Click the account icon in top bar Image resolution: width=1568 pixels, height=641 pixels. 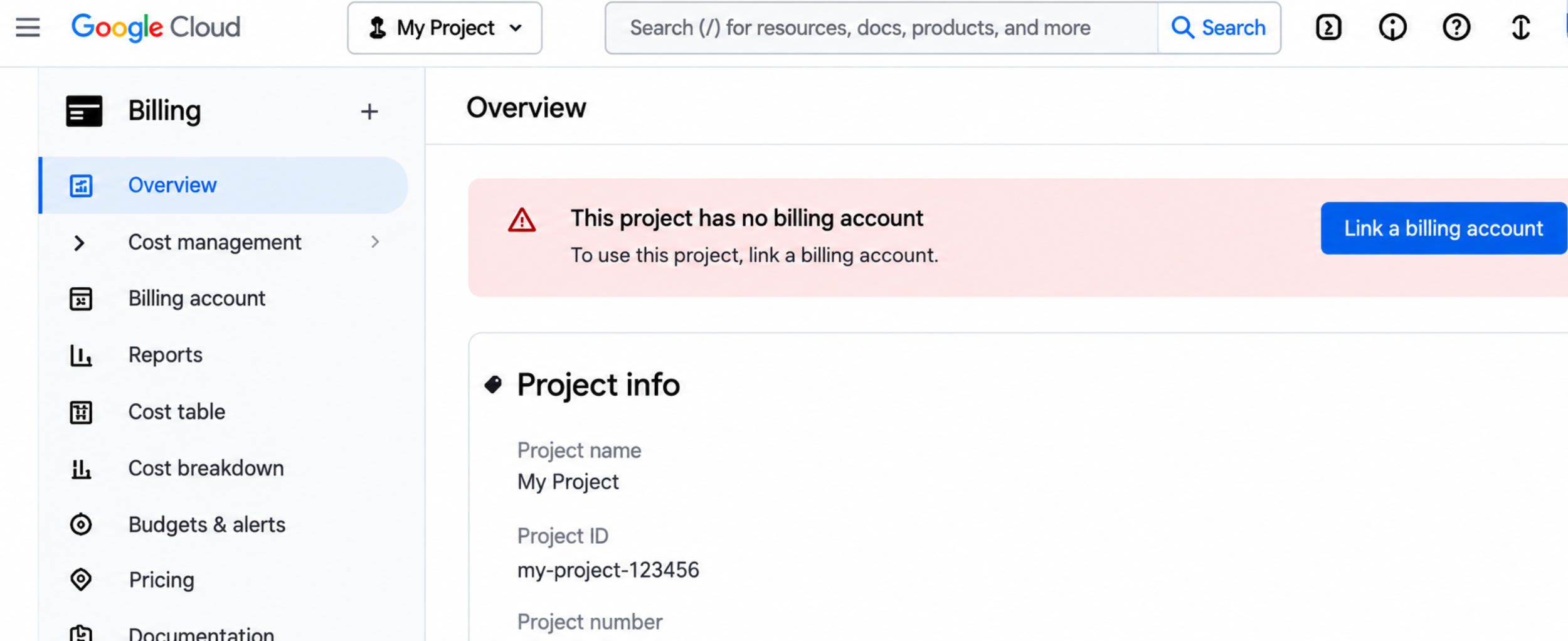click(x=1520, y=28)
